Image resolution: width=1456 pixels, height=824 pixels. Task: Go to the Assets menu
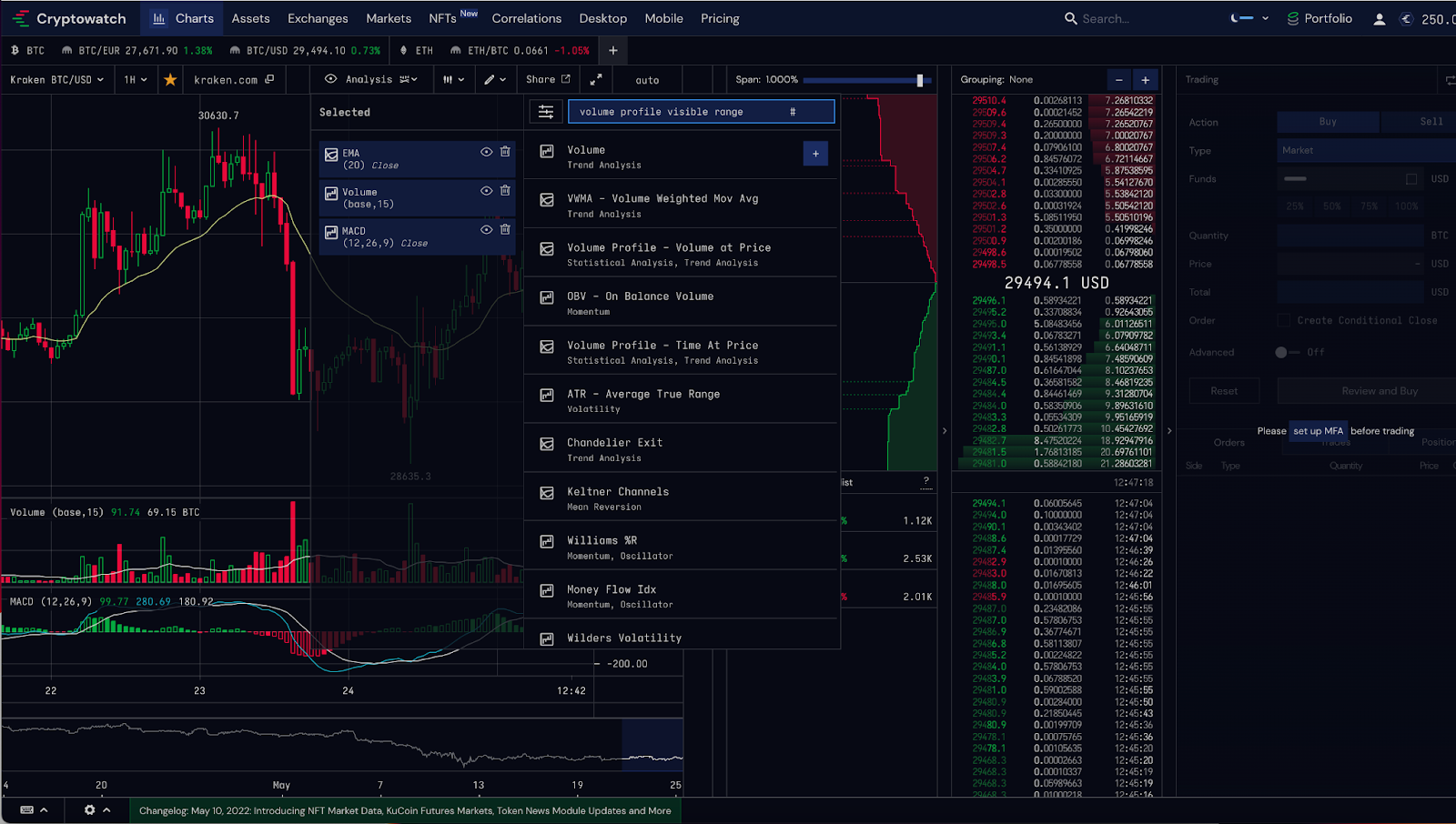pyautogui.click(x=250, y=18)
